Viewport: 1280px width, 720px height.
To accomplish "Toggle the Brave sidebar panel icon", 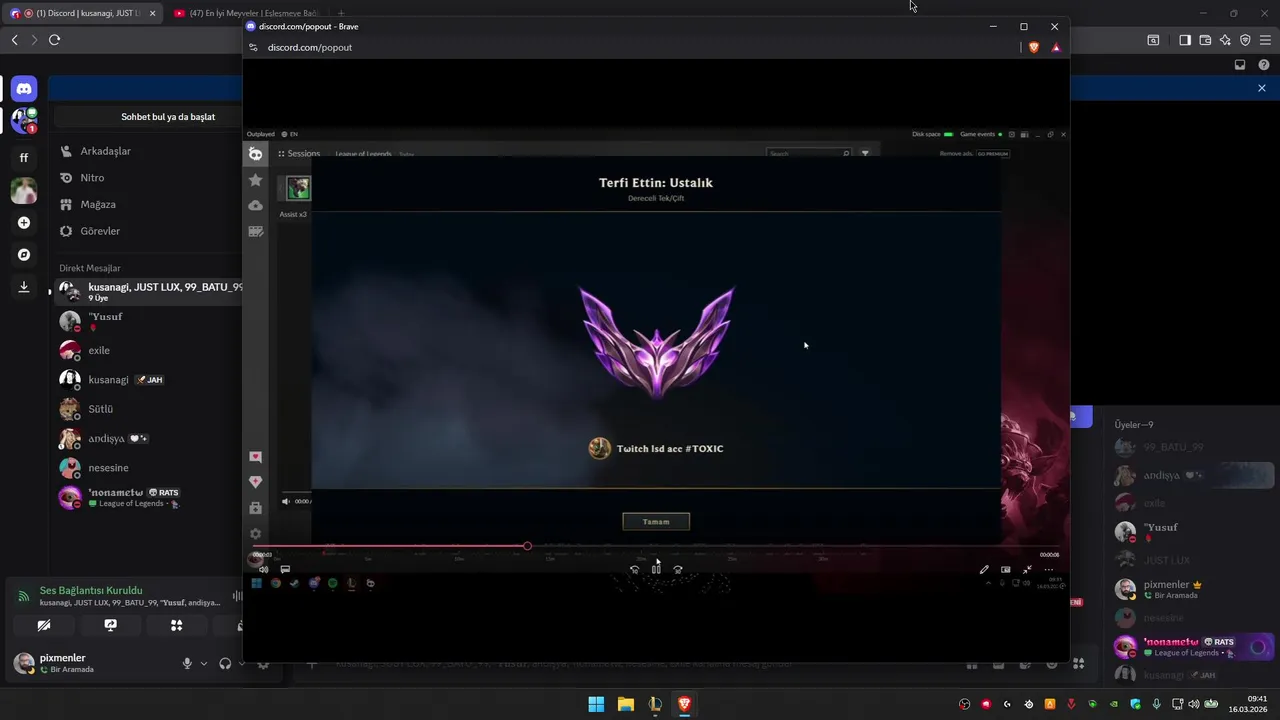I will [x=1185, y=40].
